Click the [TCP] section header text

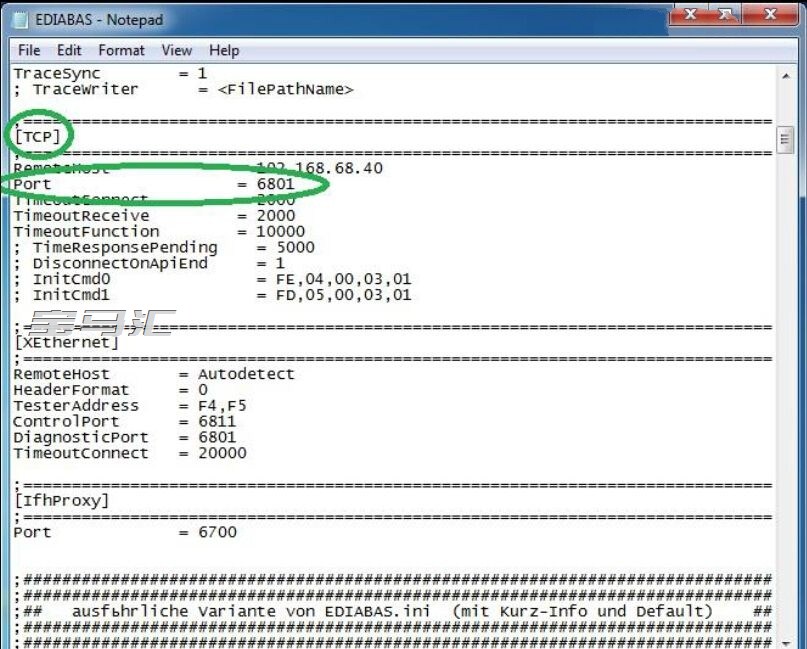[38, 137]
